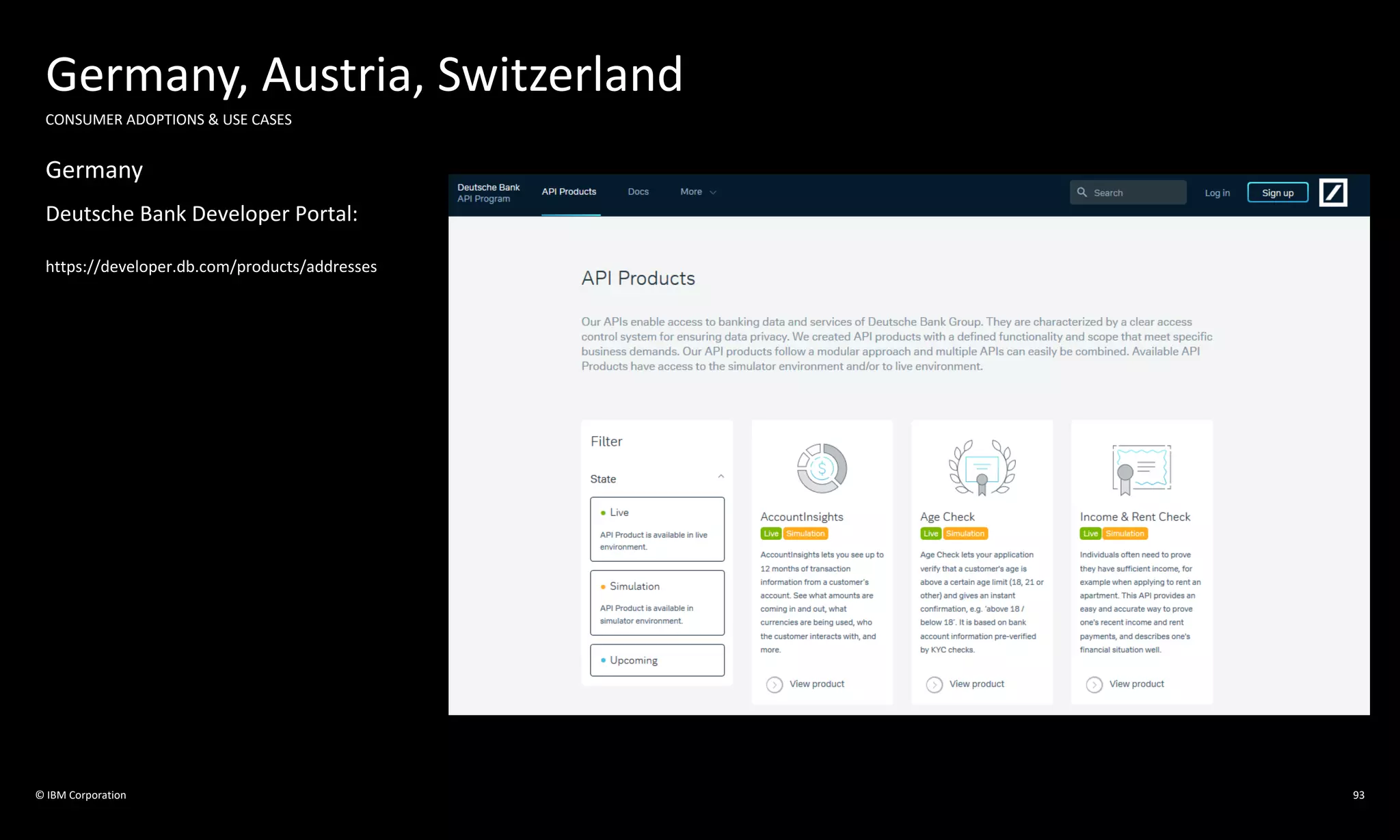Click the search magnifier icon
The height and width of the screenshot is (840, 1400).
tap(1082, 192)
